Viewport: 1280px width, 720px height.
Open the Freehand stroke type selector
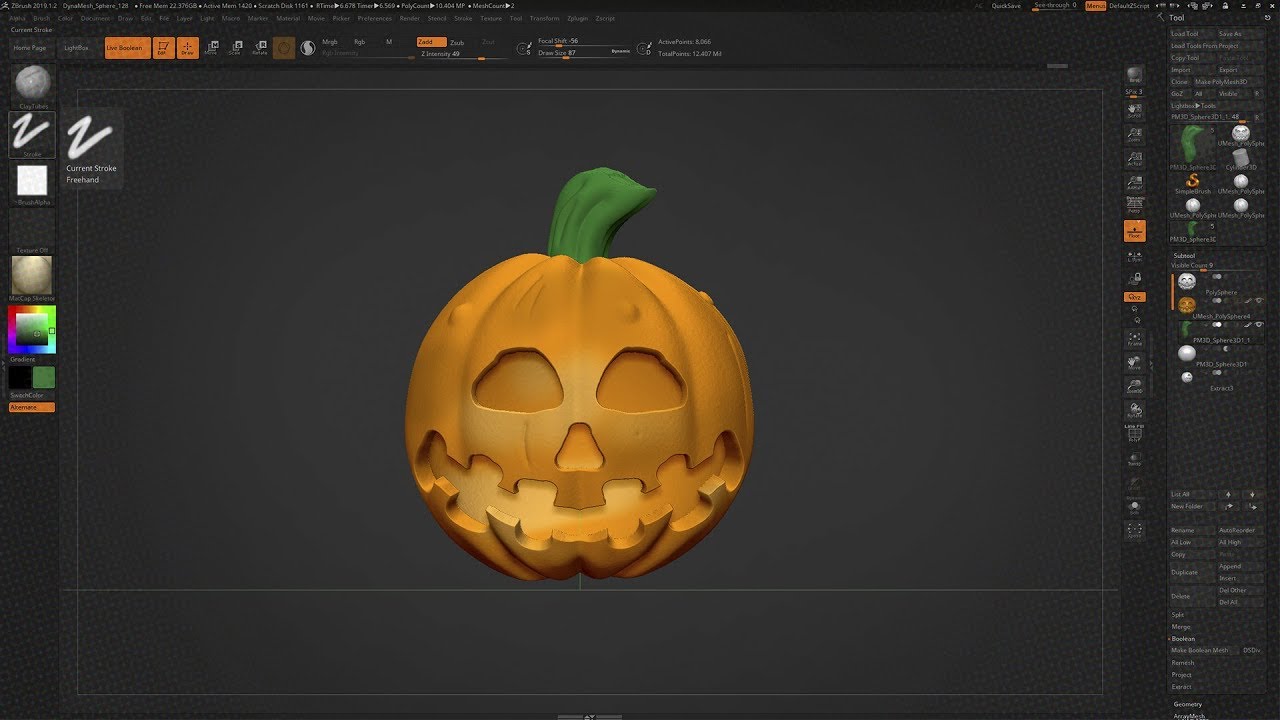click(32, 134)
